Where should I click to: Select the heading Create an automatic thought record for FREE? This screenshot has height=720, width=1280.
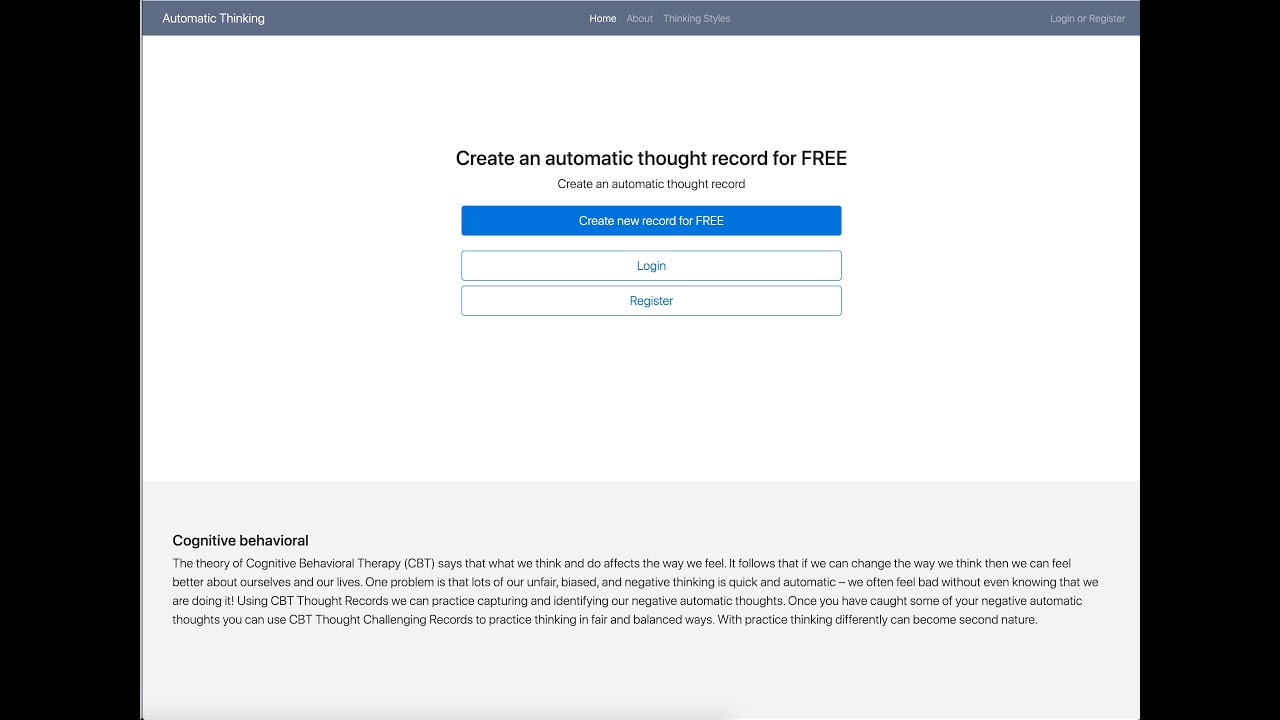651,158
